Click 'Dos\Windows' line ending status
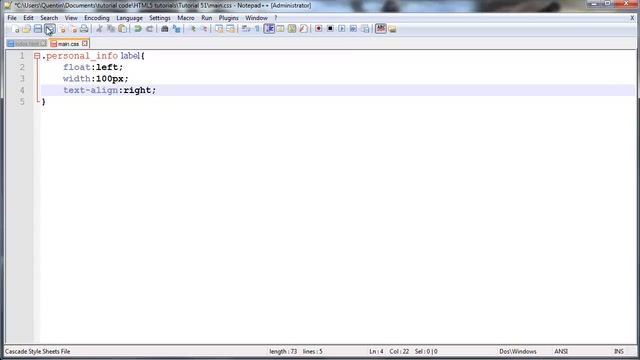This screenshot has width=640, height=360. point(518,351)
